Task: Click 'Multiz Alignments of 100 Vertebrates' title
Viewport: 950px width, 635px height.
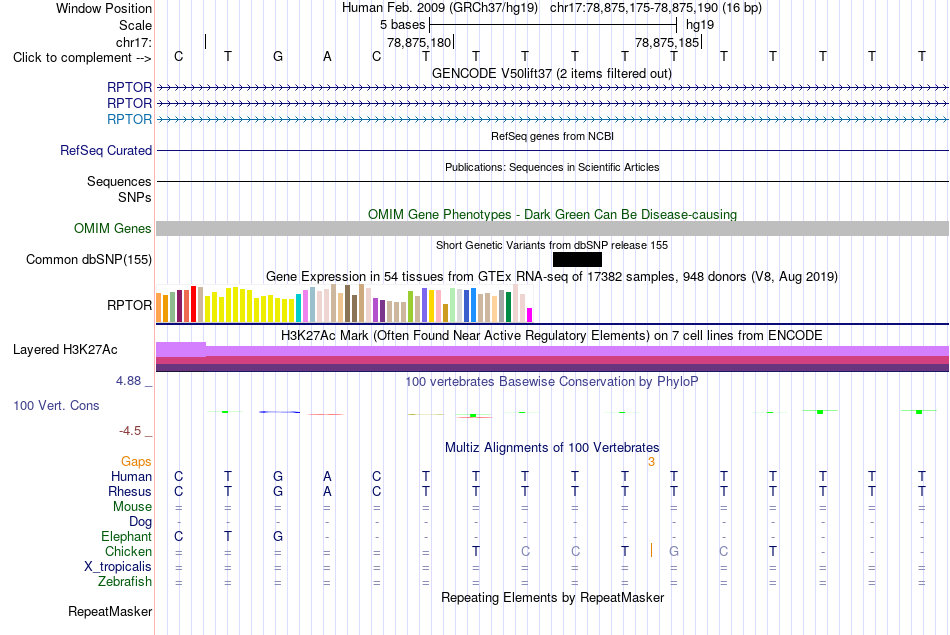Action: pyautogui.click(x=552, y=448)
